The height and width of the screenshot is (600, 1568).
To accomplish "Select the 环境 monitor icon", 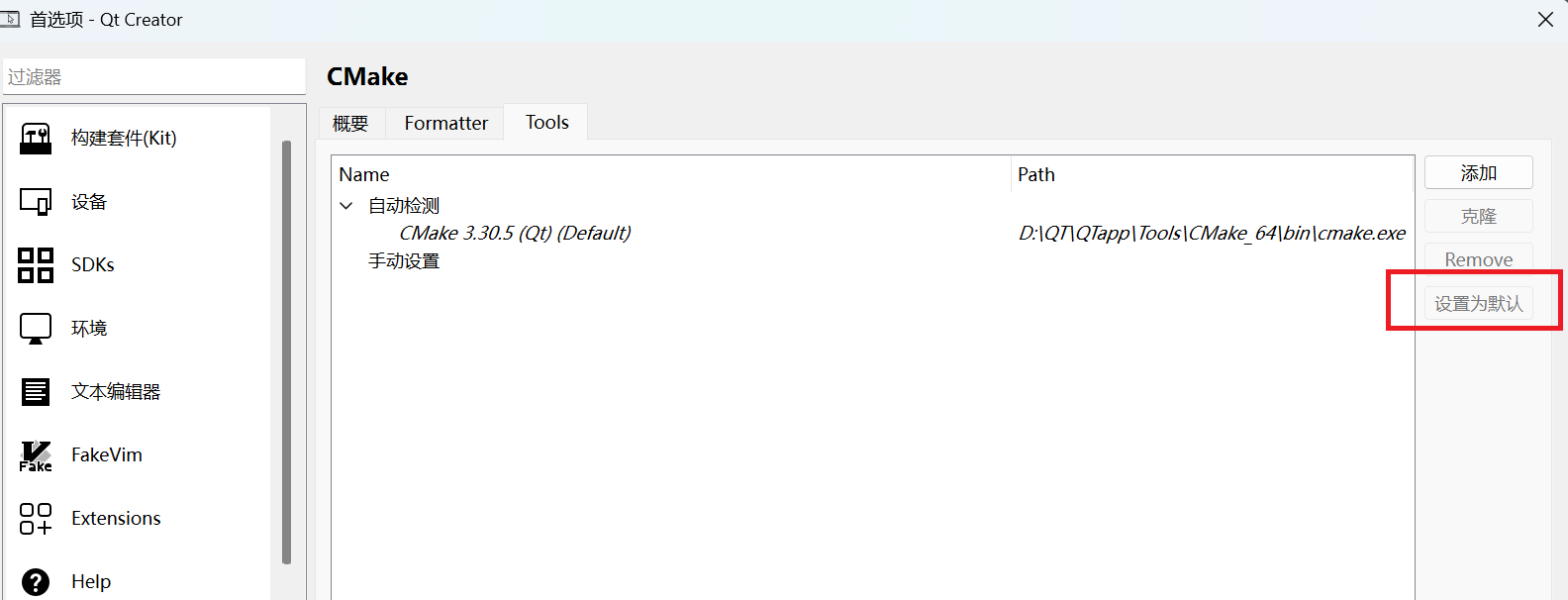I will click(36, 329).
